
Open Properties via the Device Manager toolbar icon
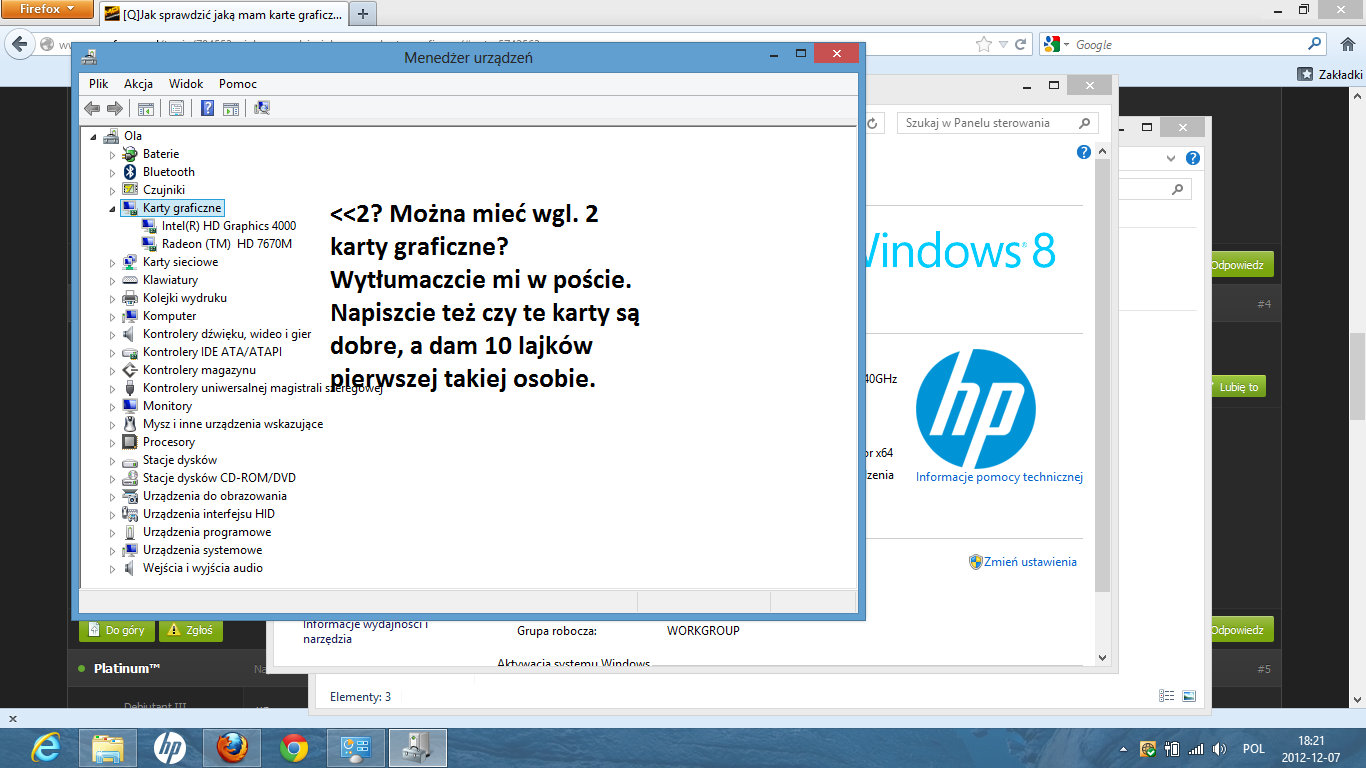176,108
